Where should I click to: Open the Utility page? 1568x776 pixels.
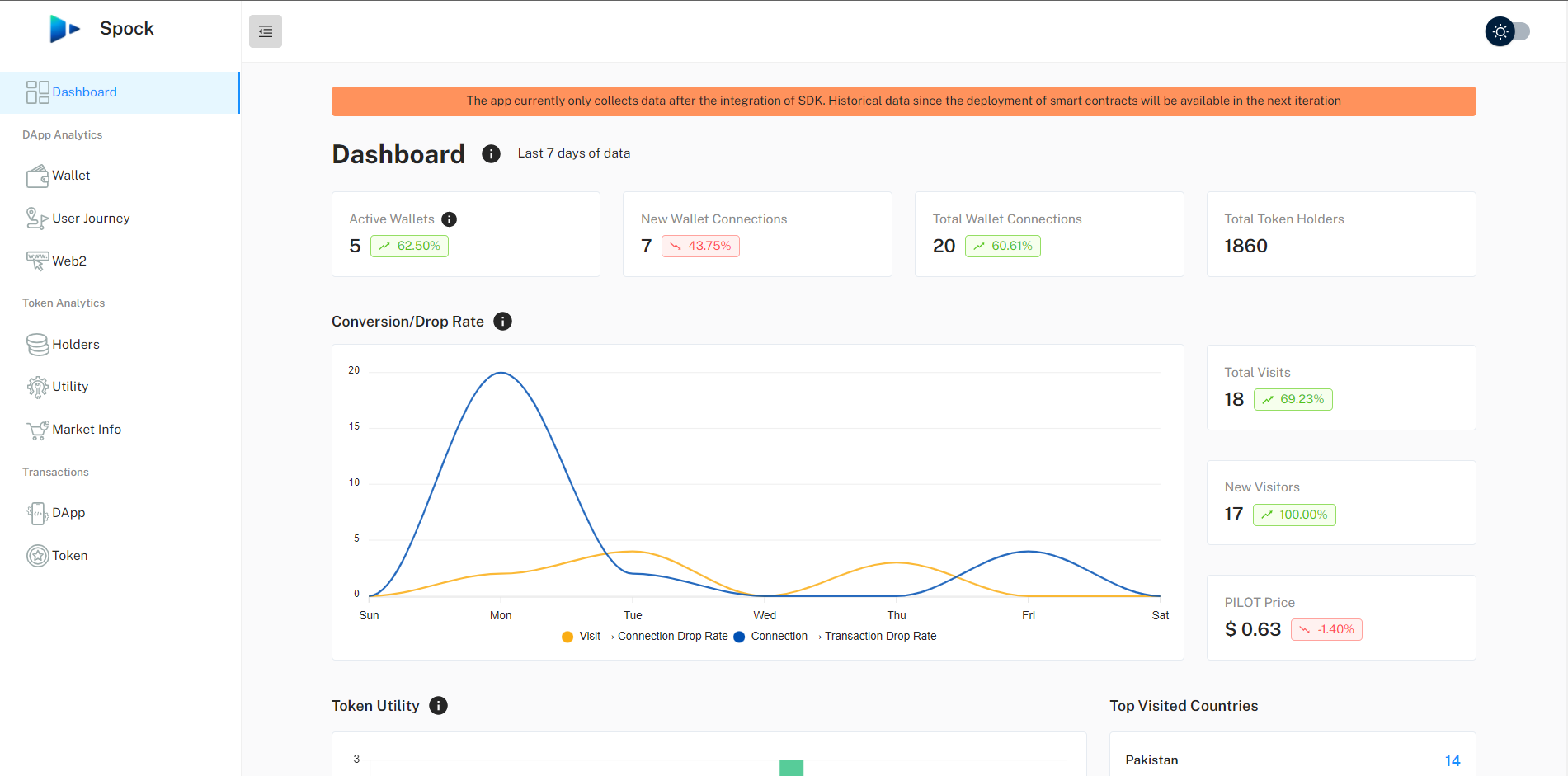(x=70, y=387)
